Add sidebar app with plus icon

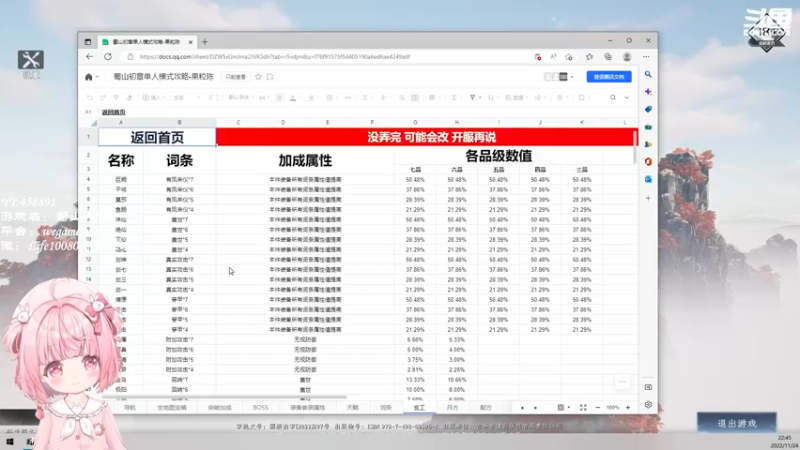[648, 198]
